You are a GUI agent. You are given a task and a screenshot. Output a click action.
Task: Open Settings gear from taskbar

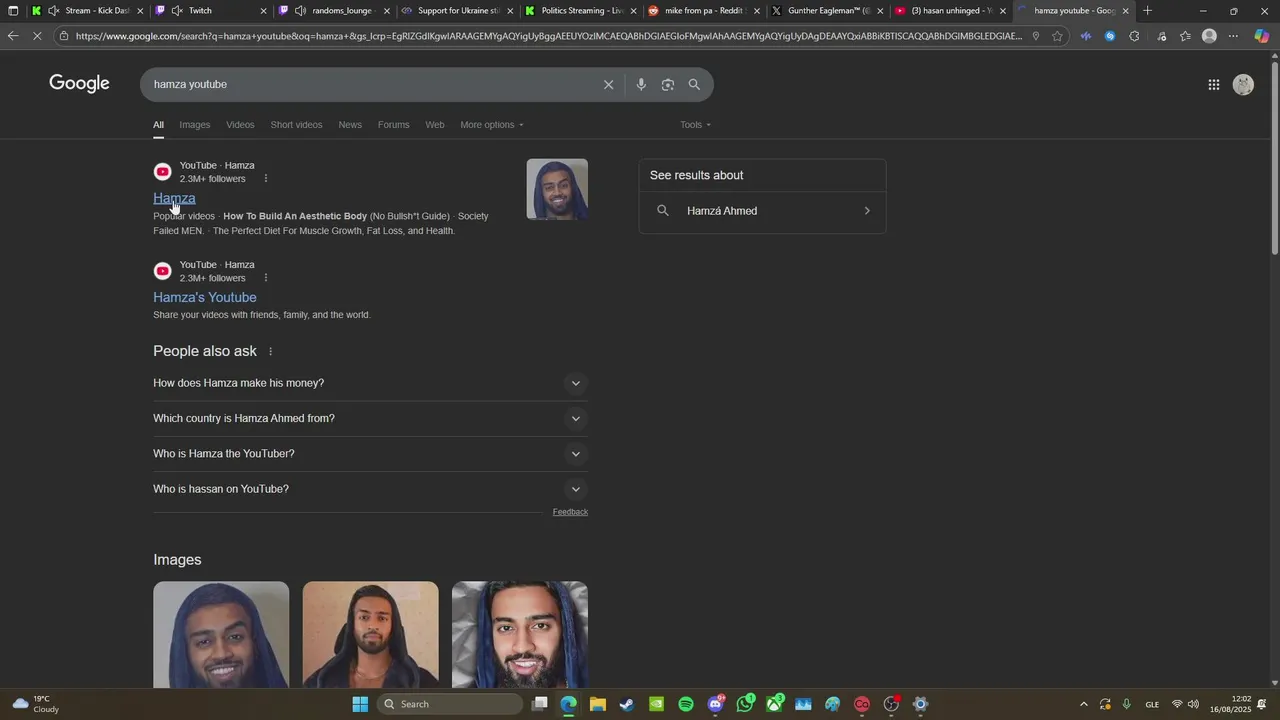pyautogui.click(x=921, y=704)
